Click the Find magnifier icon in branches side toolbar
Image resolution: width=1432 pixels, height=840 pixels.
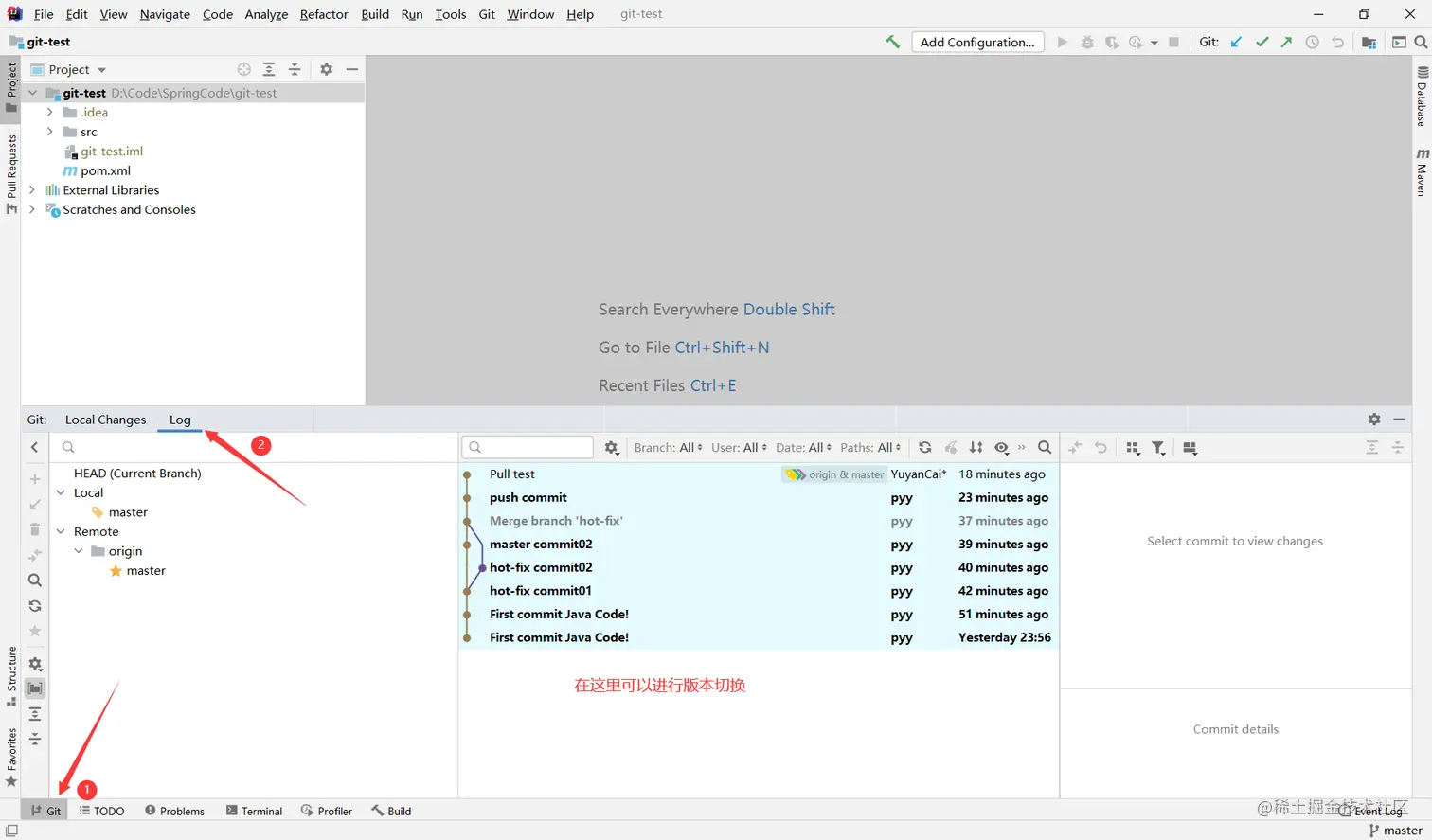tap(35, 581)
